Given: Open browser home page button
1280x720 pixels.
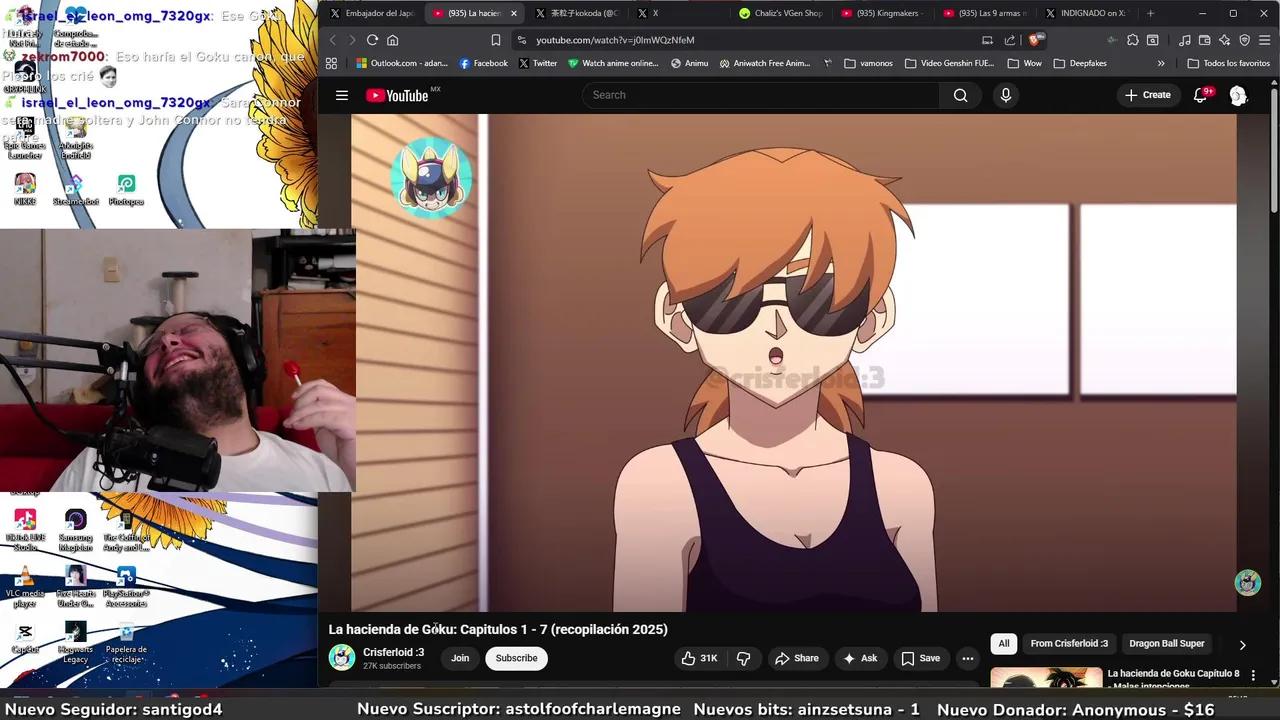Looking at the screenshot, I should pos(393,40).
